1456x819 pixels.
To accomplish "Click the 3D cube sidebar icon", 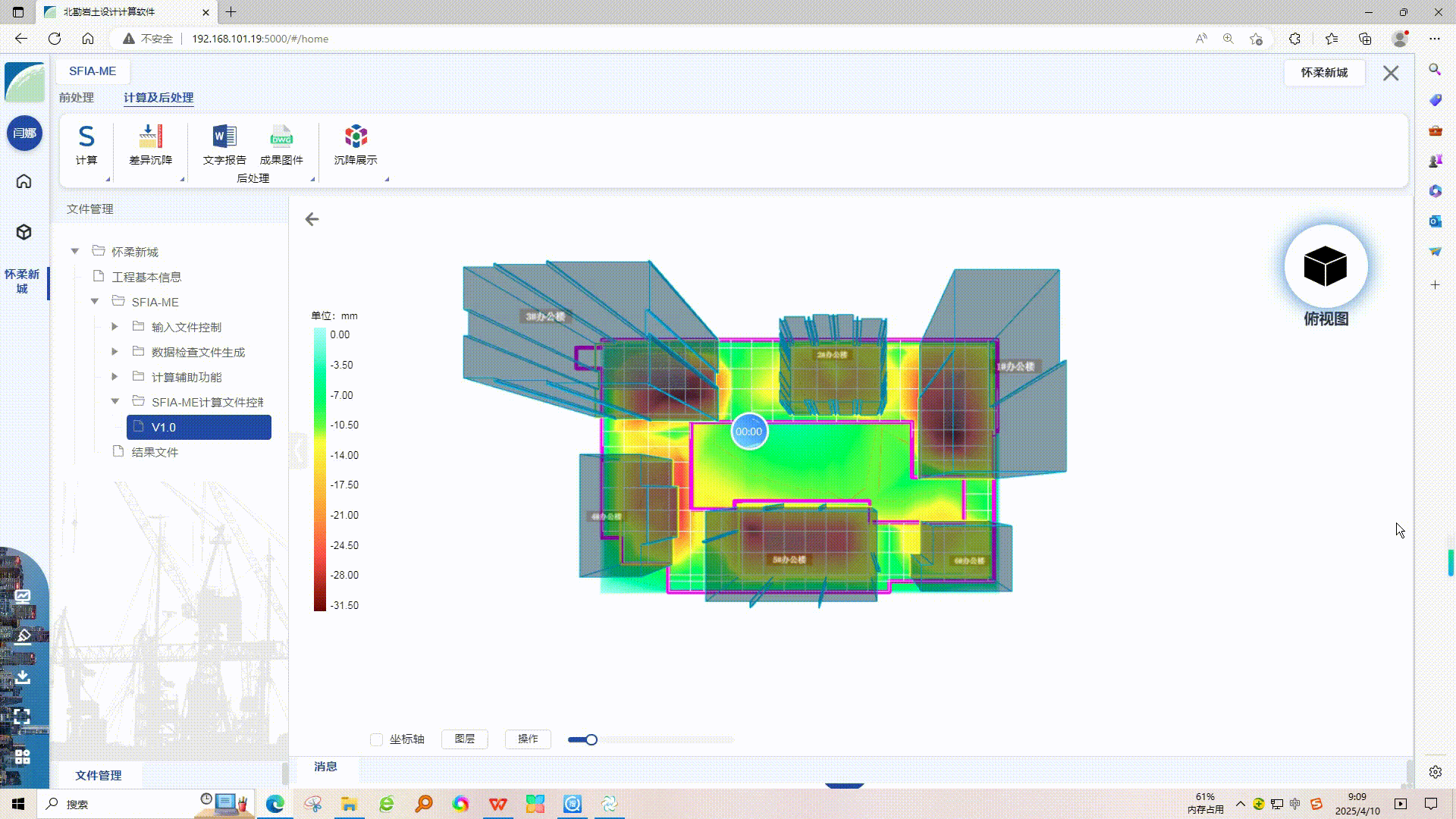I will point(24,232).
